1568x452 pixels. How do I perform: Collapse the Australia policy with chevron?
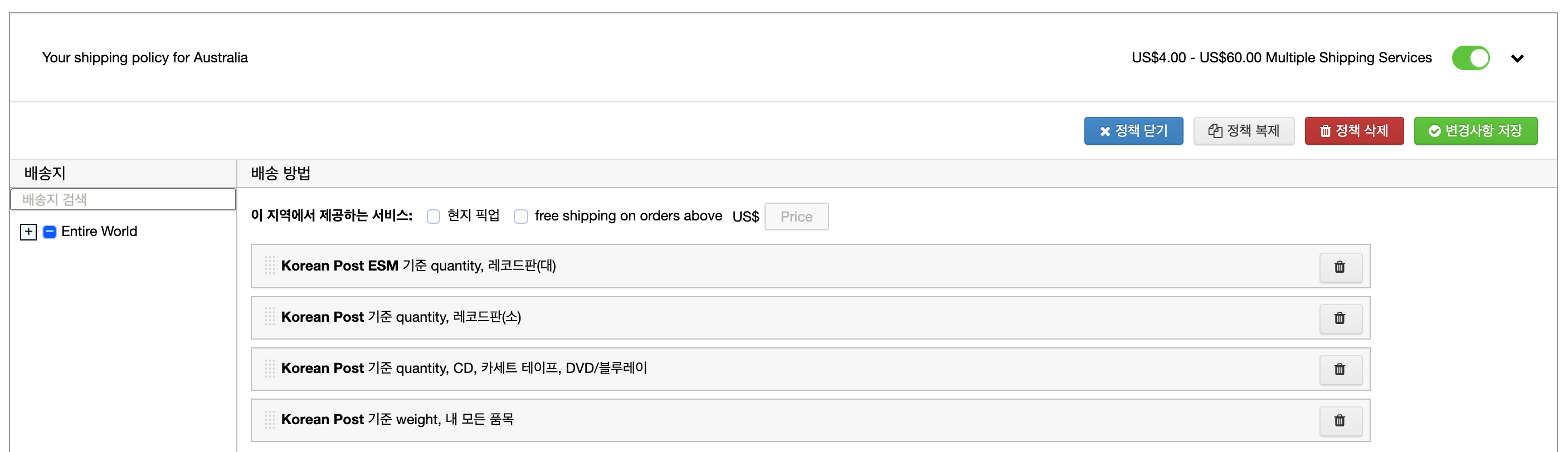point(1517,58)
